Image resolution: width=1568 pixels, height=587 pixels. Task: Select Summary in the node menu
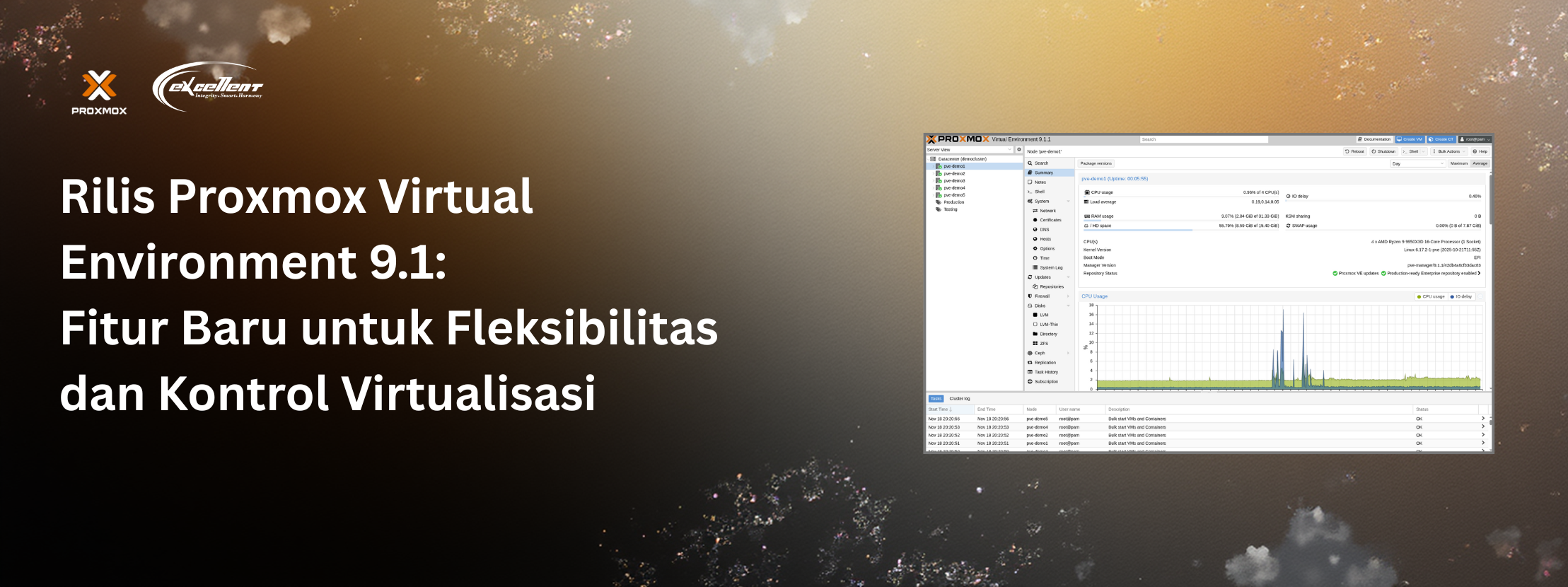click(x=1043, y=173)
